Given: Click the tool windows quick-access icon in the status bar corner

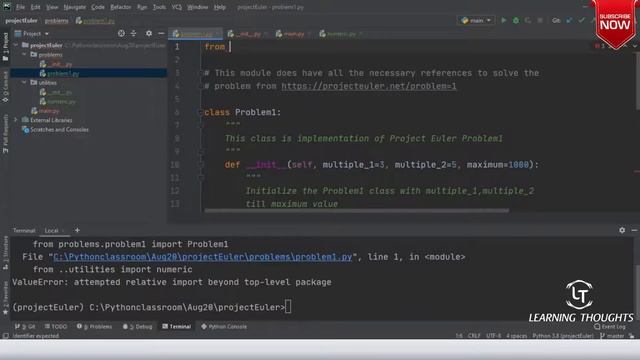Looking at the screenshot, I should pos(5,336).
